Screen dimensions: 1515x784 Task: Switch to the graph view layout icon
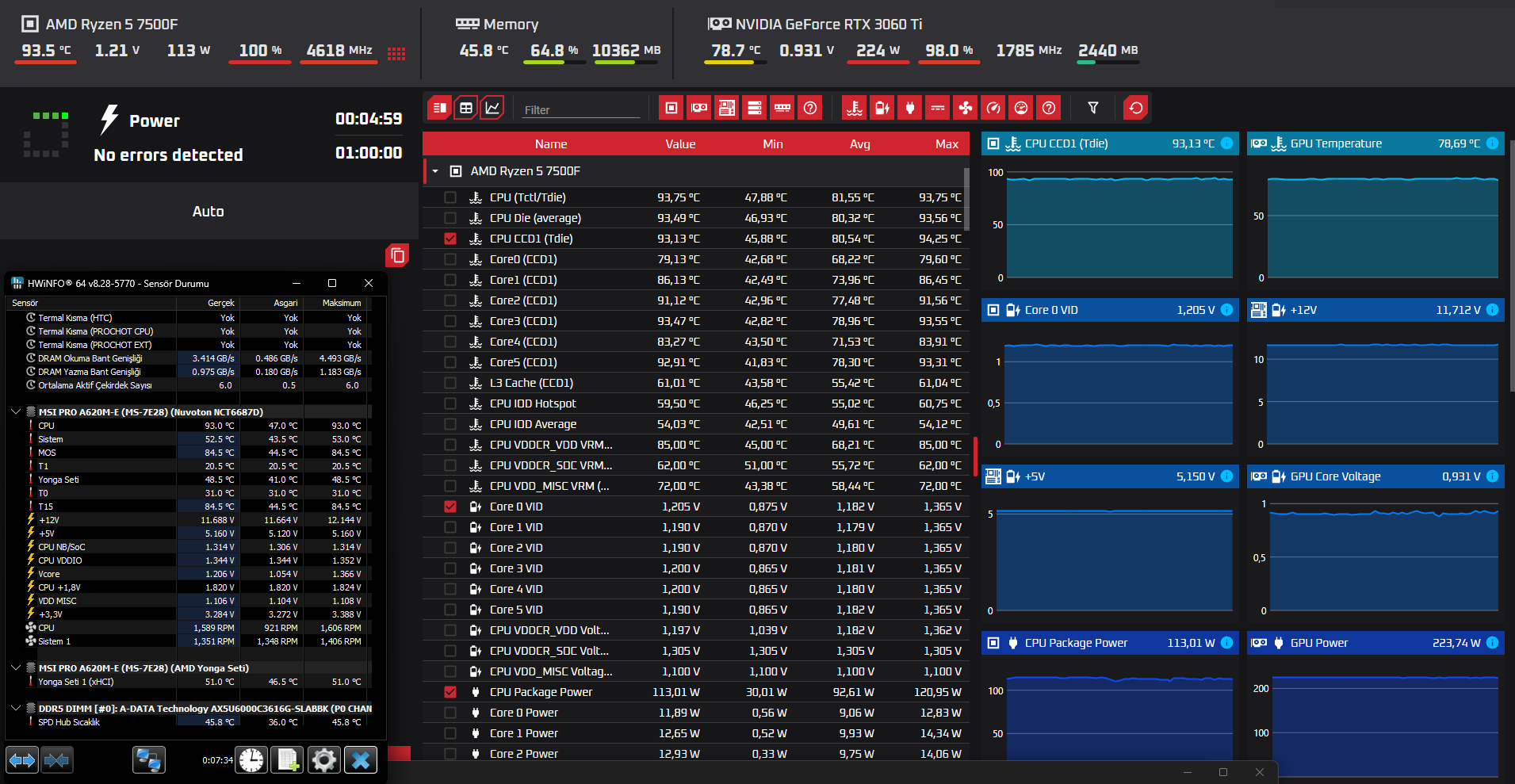(492, 108)
